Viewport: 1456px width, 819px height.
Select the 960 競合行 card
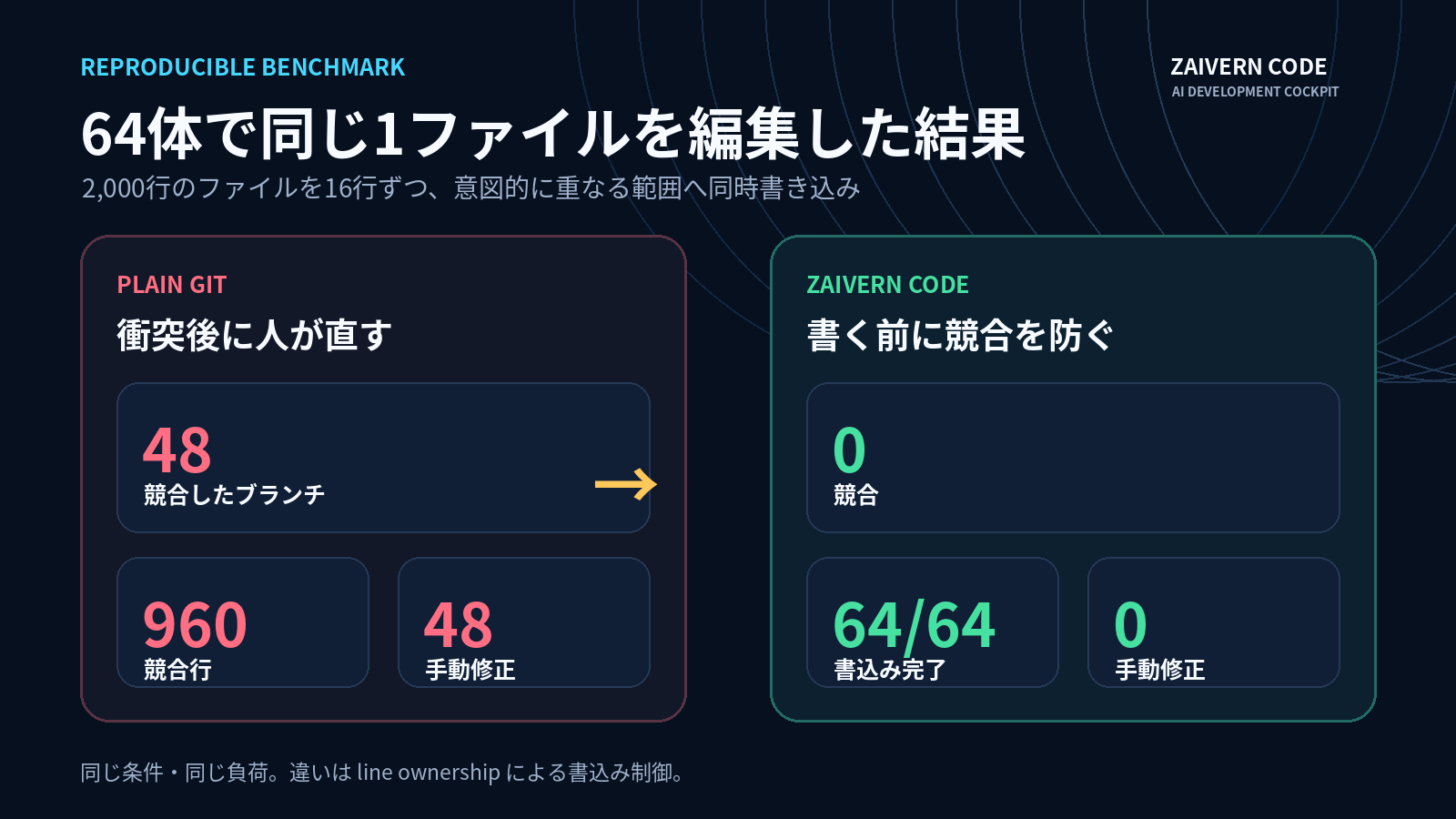coord(243,622)
